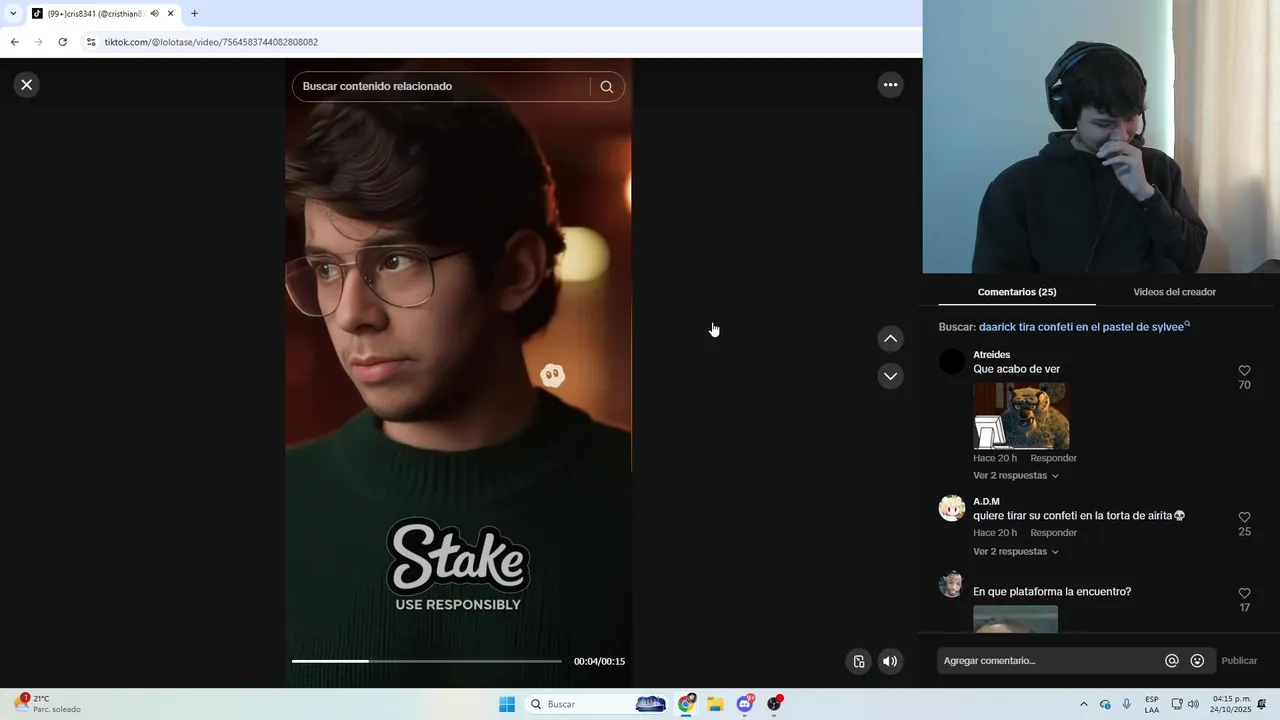Open site information icon in address bar
Image resolution: width=1280 pixels, height=720 pixels.
91,42
